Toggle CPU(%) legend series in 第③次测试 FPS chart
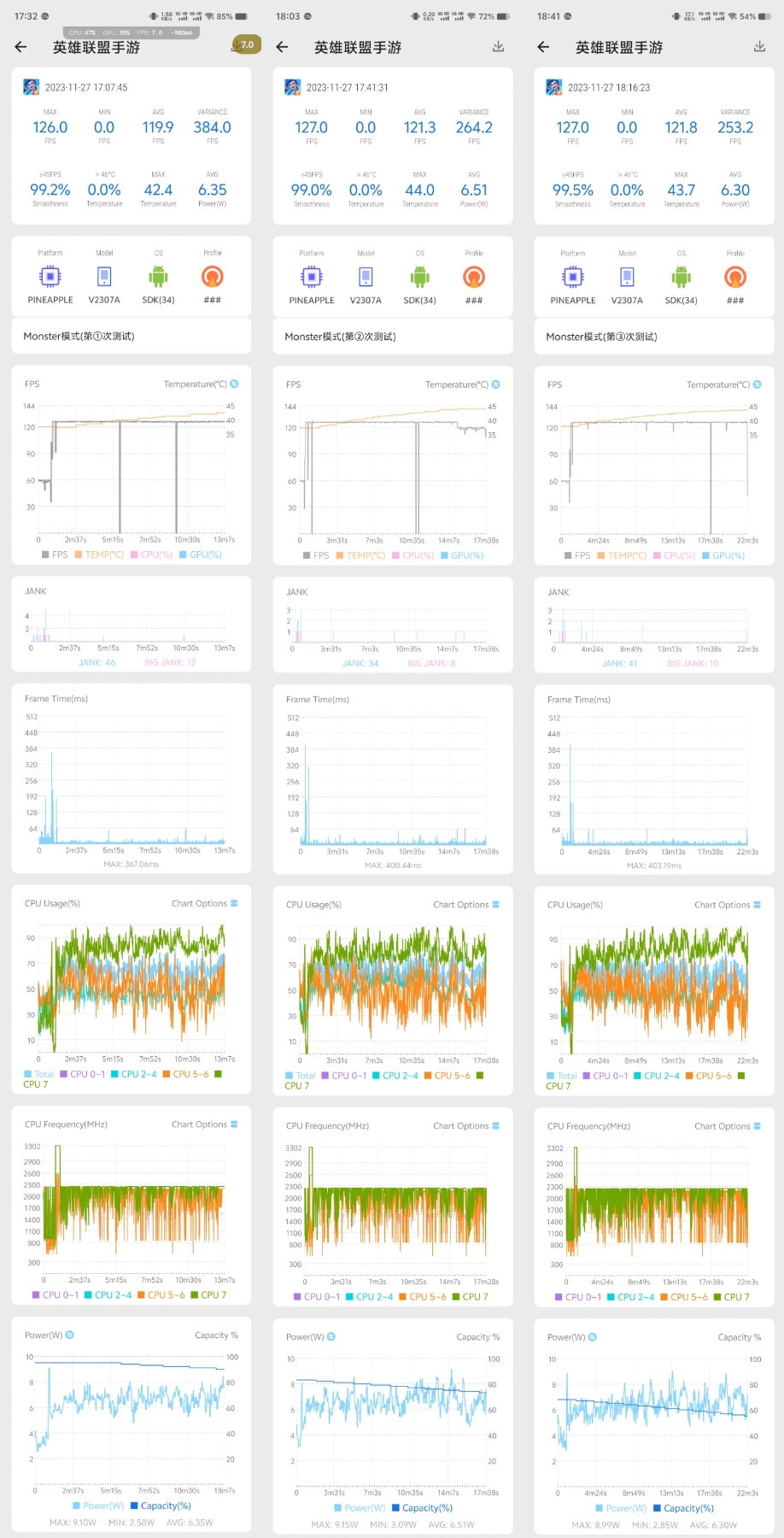Viewport: 784px width, 1538px height. [675, 555]
